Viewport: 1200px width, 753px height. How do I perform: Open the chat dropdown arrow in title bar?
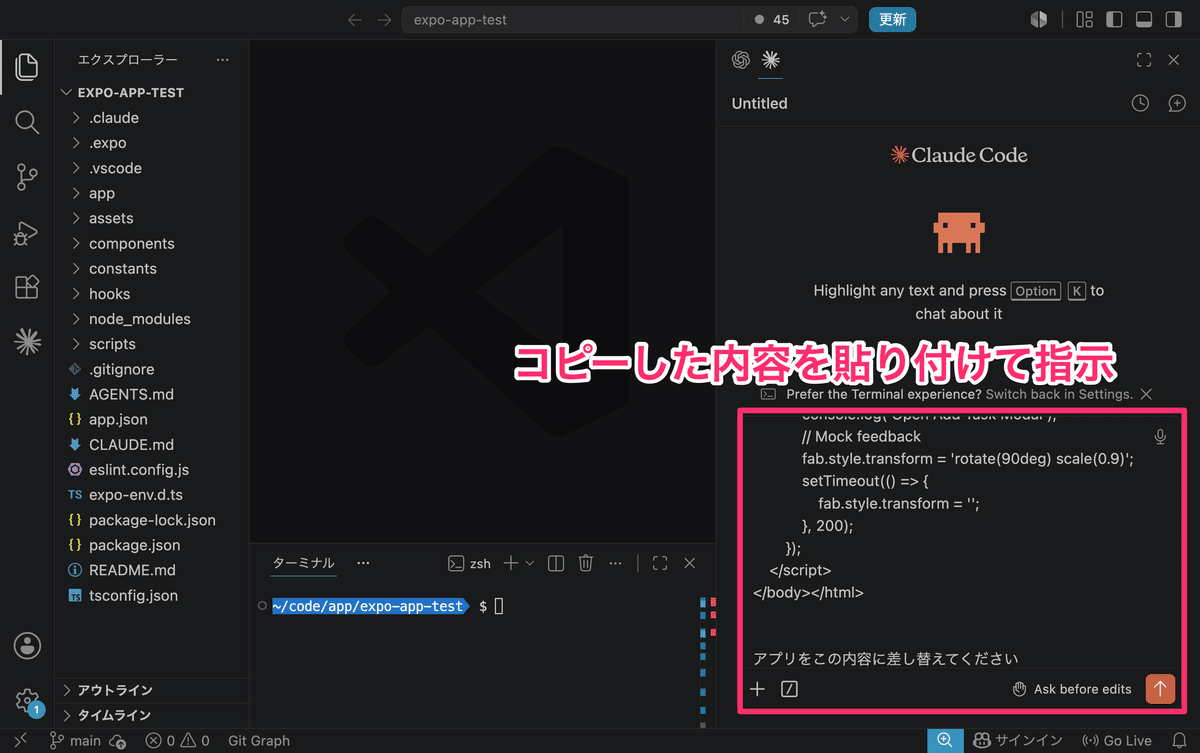(x=846, y=19)
